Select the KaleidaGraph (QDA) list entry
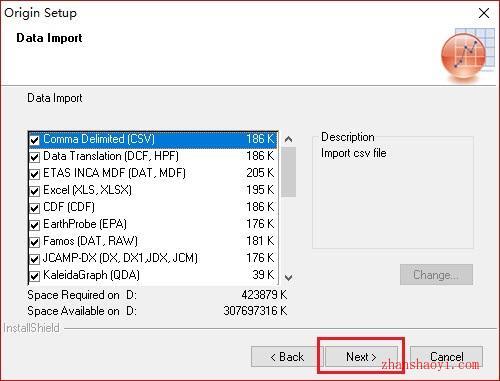 click(x=153, y=275)
